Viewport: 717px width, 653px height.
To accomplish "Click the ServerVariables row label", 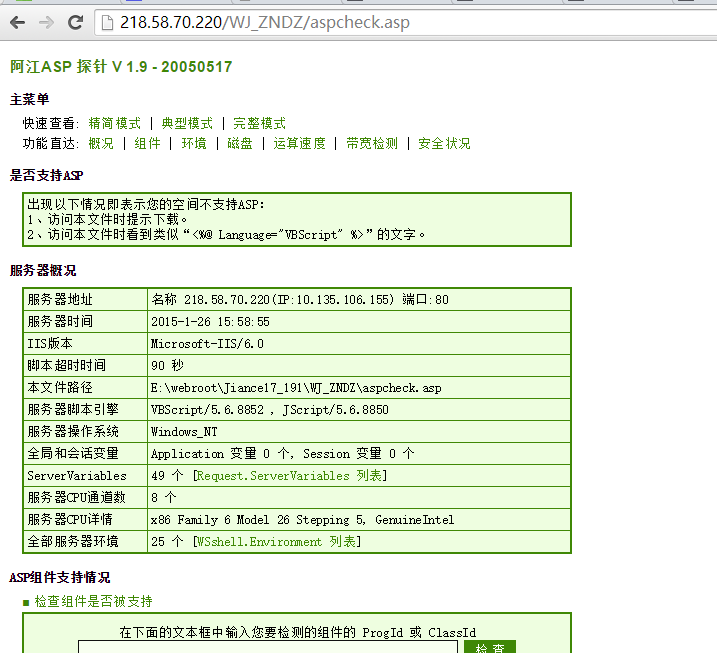I will click(x=77, y=476).
